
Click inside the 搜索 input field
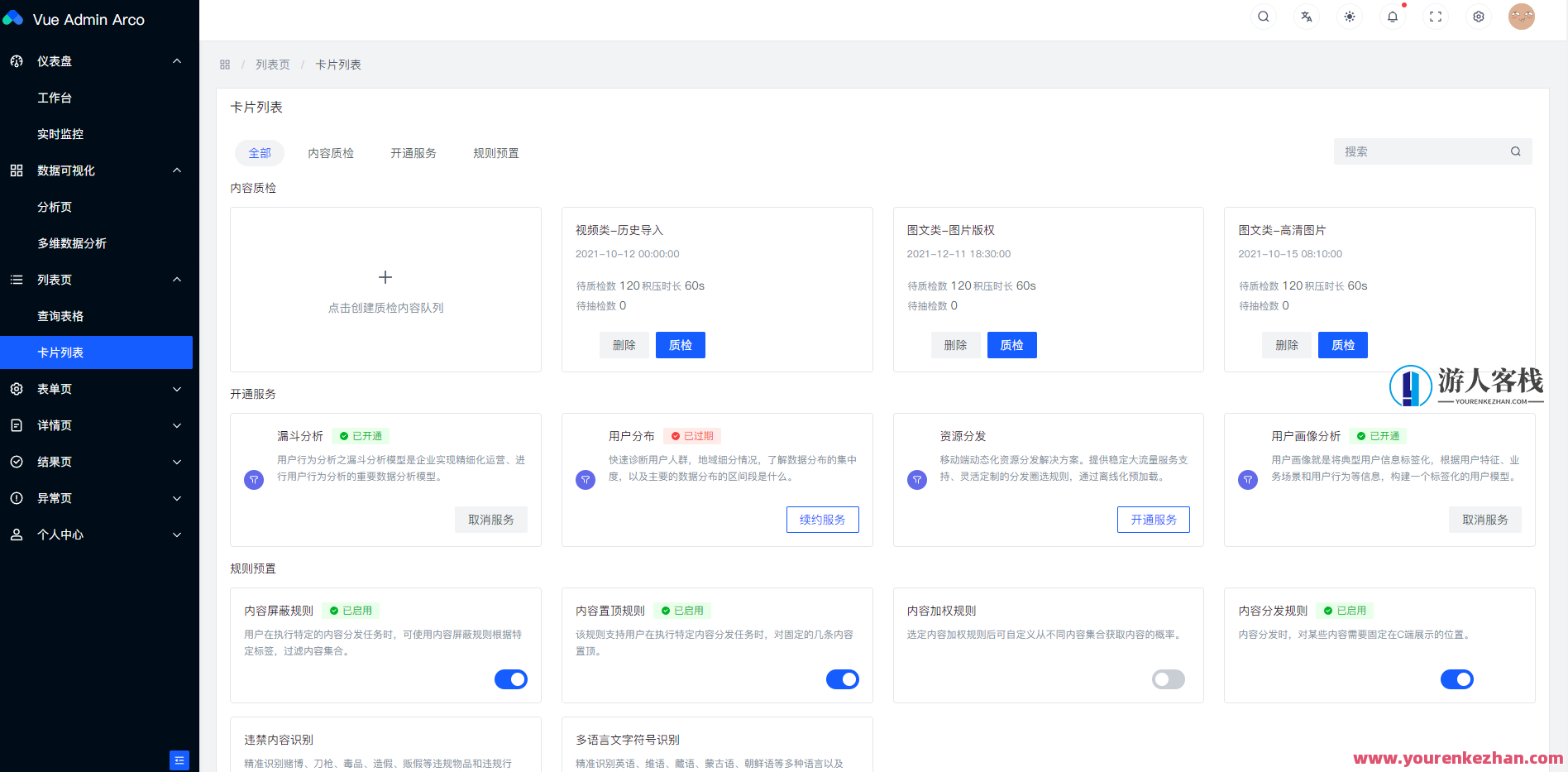[x=1422, y=151]
